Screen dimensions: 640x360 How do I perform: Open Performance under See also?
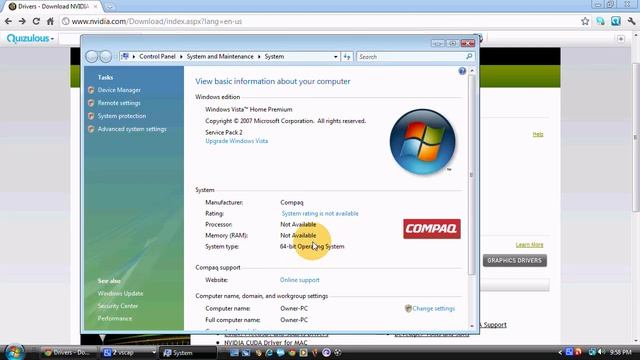tap(115, 318)
